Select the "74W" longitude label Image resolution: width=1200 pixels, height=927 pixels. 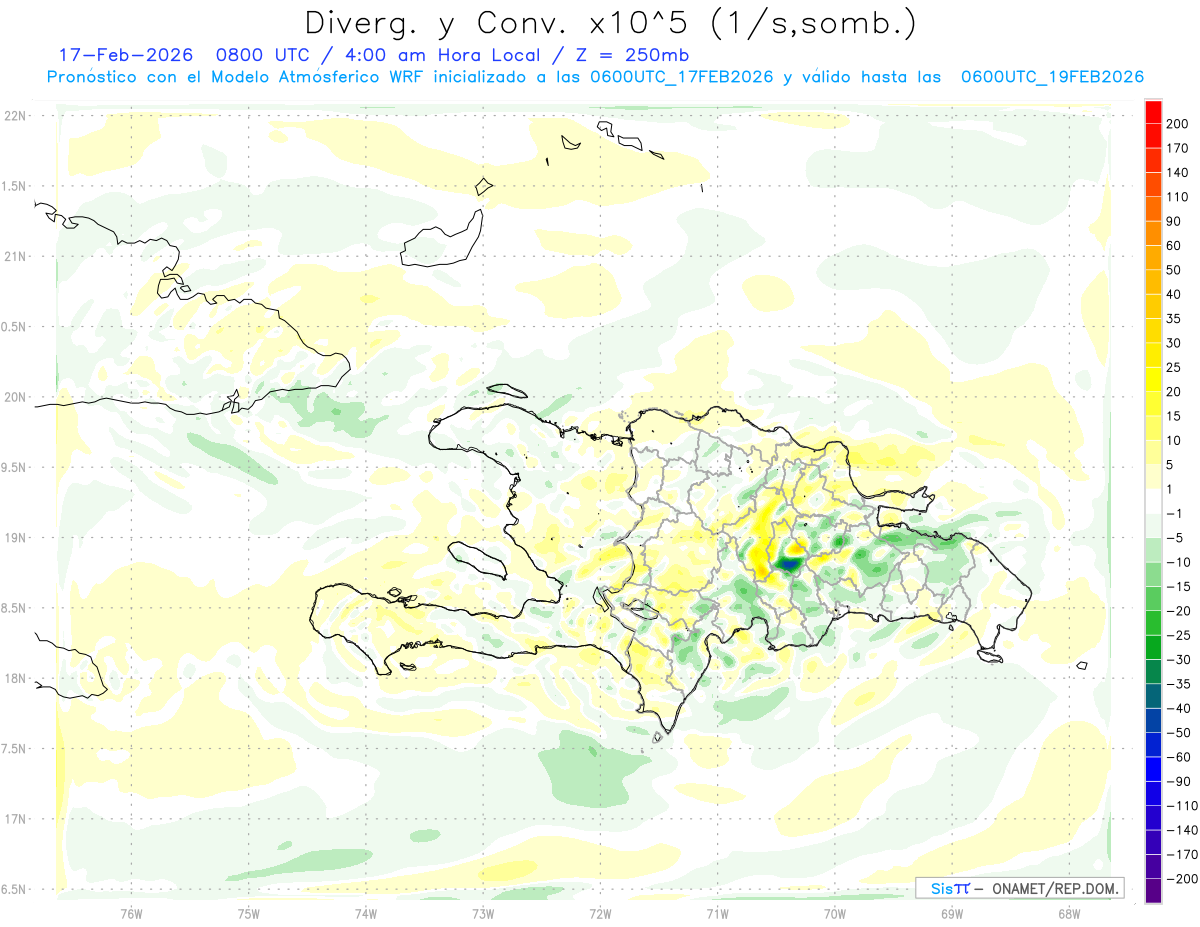365,912
